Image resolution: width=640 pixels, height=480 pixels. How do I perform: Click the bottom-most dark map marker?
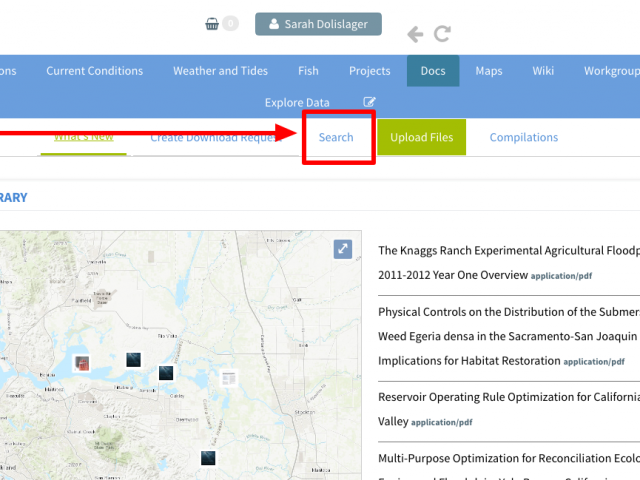pos(208,458)
